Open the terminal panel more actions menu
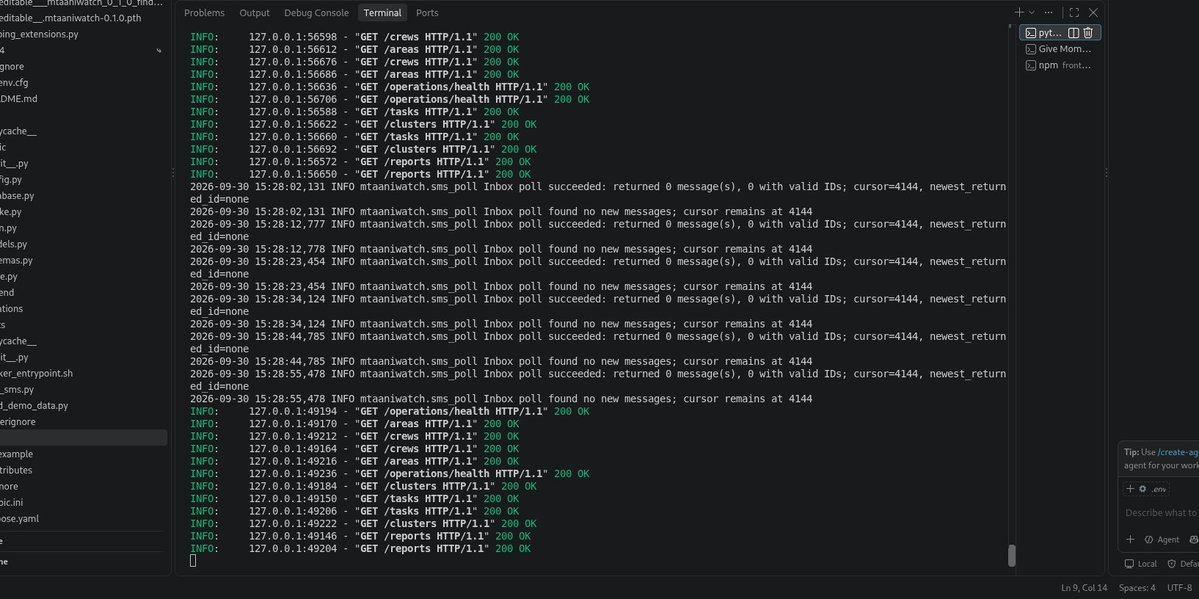The width and height of the screenshot is (1199, 599). point(1048,12)
